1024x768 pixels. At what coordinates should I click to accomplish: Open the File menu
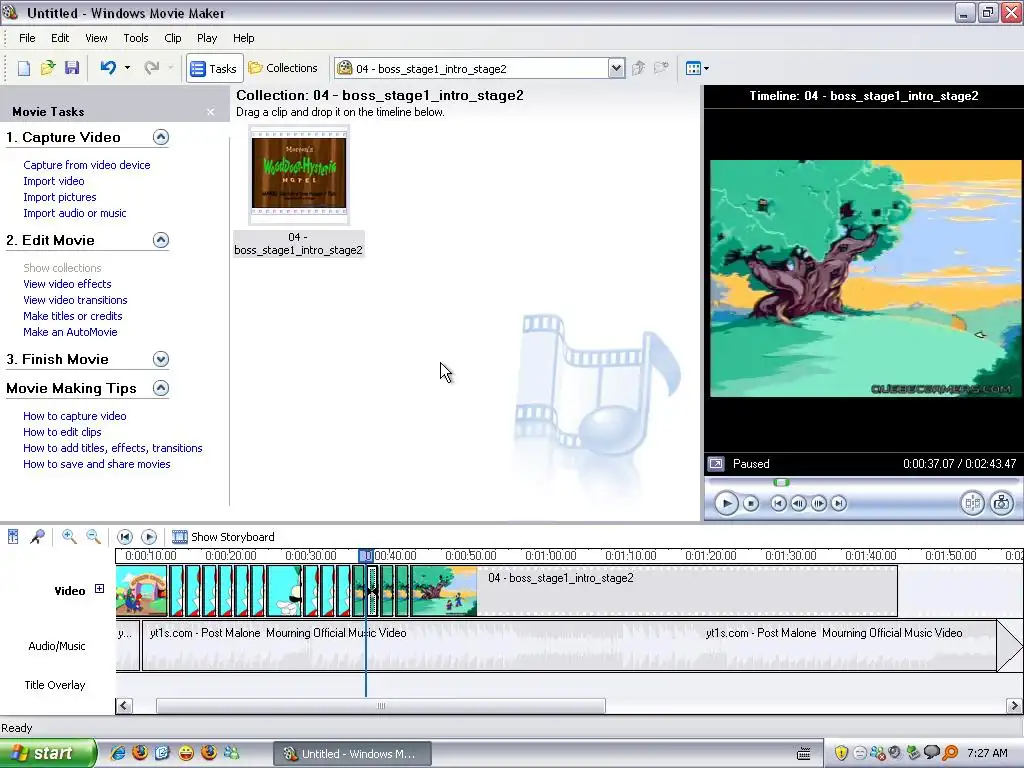[27, 38]
